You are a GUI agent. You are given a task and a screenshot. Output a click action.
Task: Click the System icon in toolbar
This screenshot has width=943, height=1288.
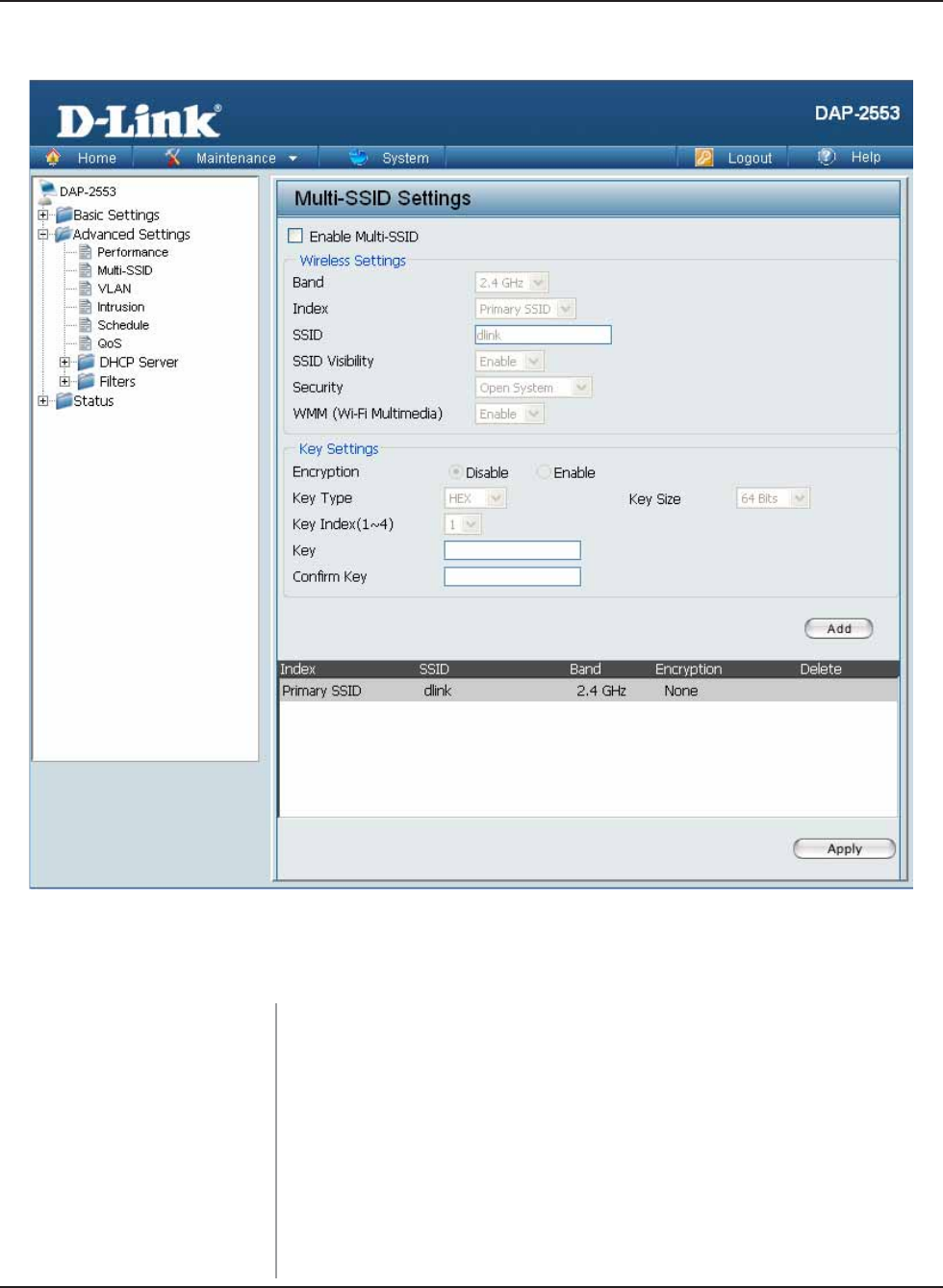[359, 157]
